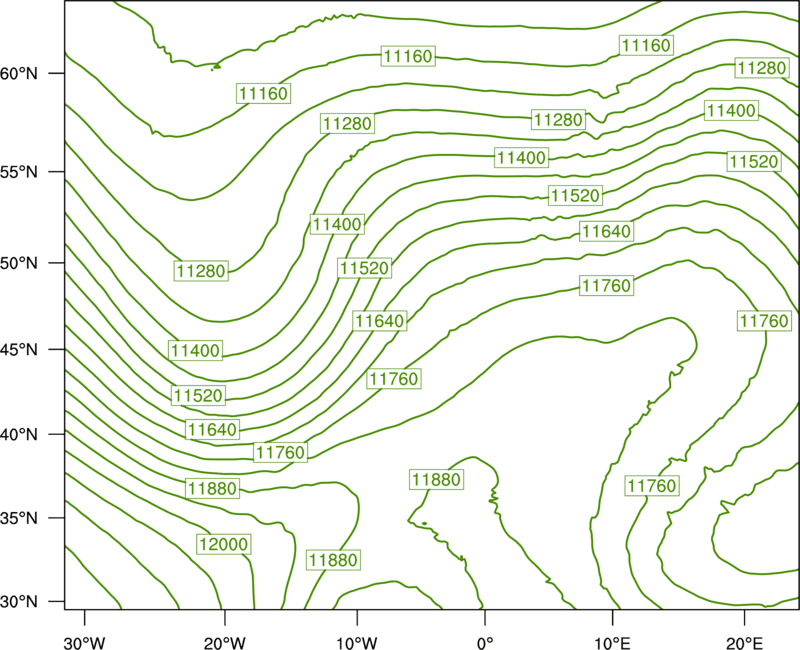Image resolution: width=800 pixels, height=650 pixels.
Task: Click the 20°E longitude axis label
Action: tap(744, 643)
